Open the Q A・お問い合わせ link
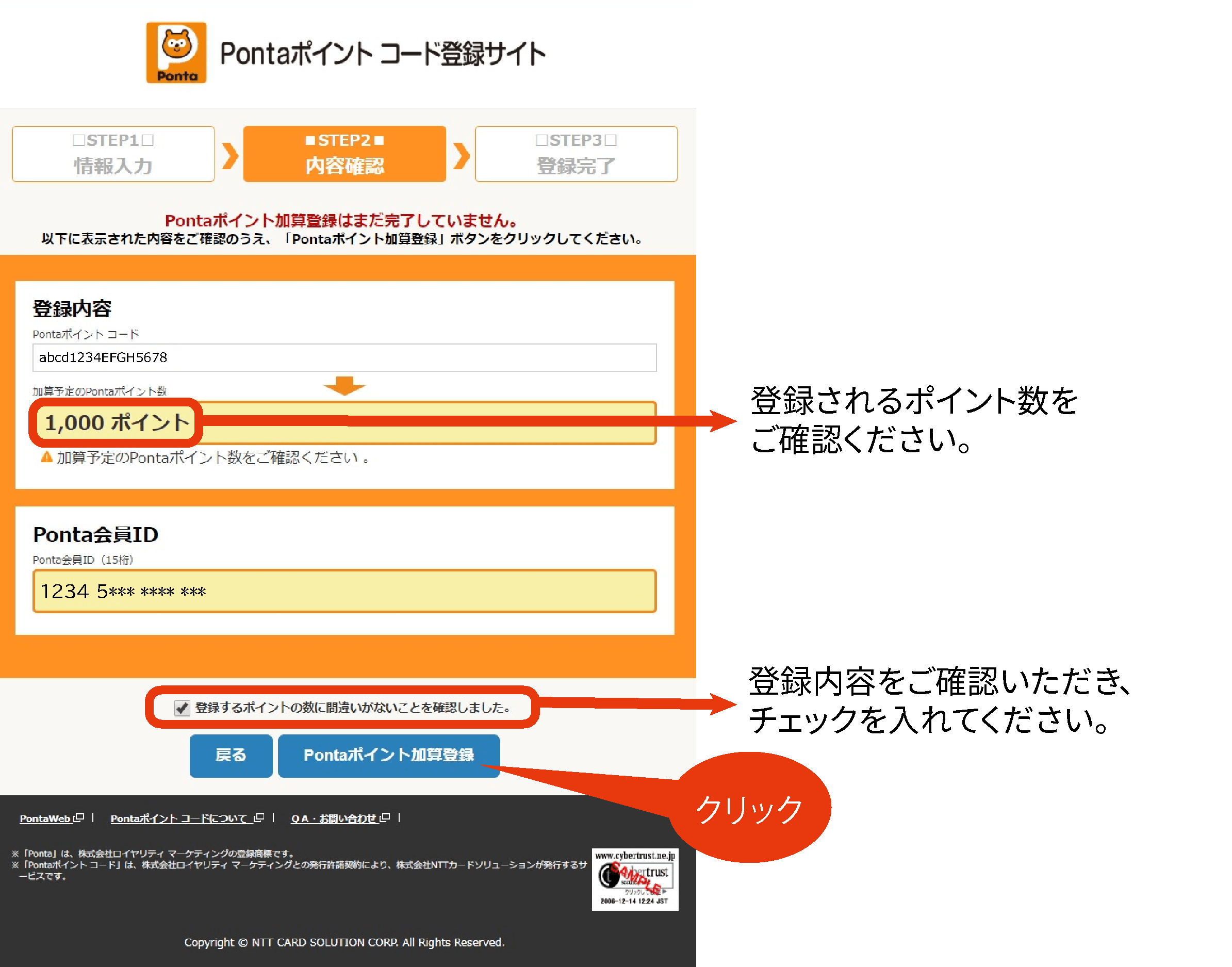The height and width of the screenshot is (967, 1232). (334, 818)
